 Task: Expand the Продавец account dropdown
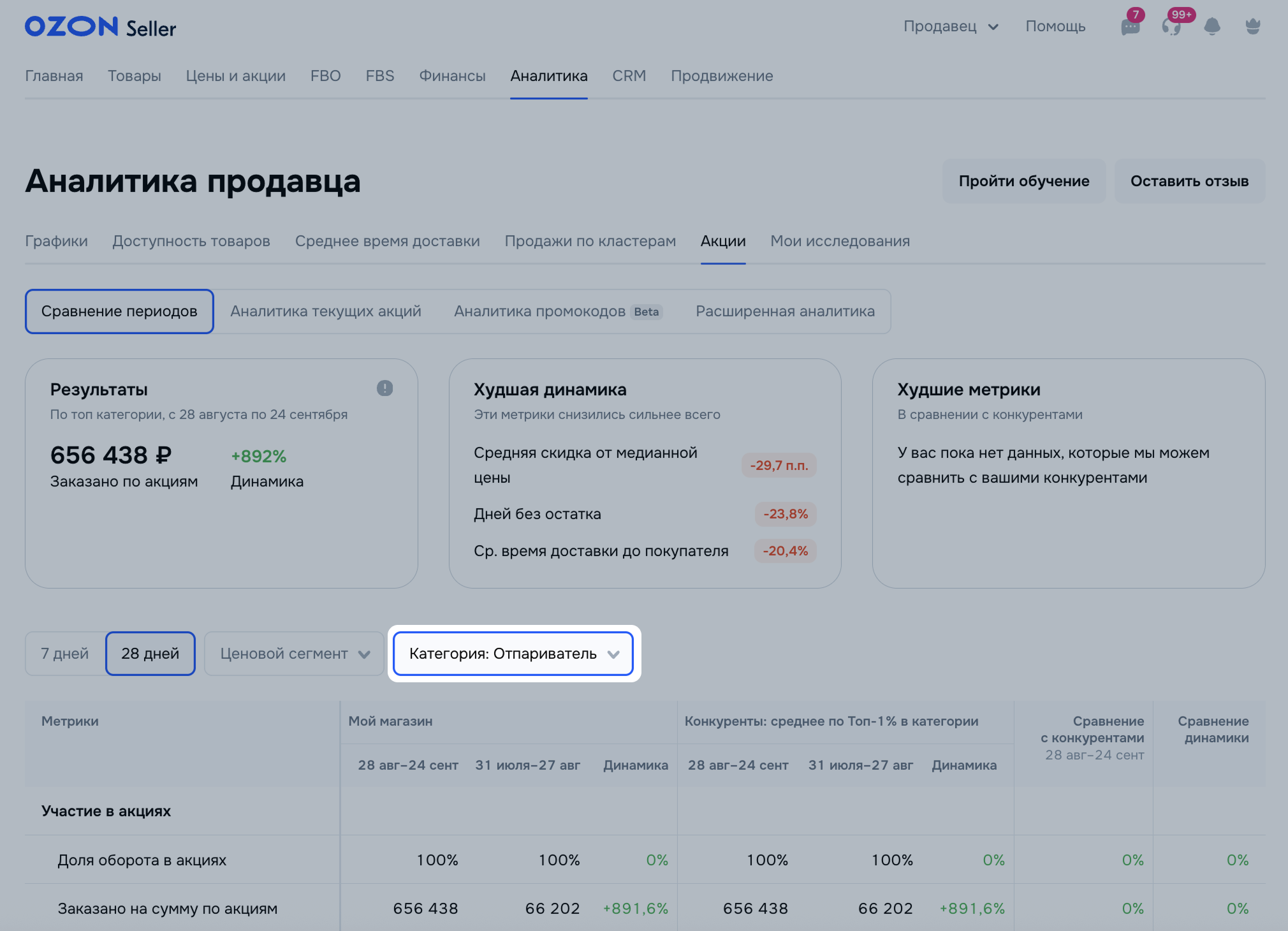[950, 27]
